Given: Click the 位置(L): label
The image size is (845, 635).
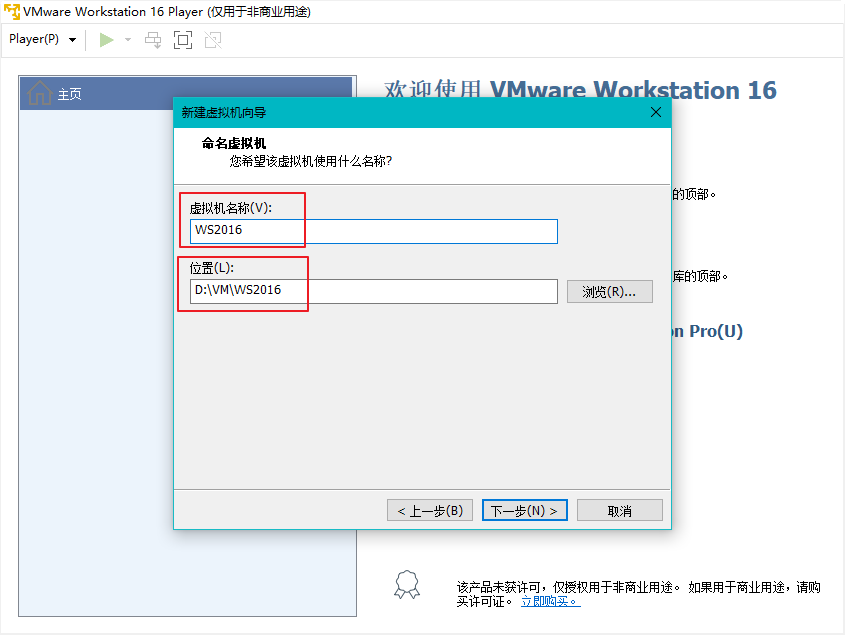Looking at the screenshot, I should pos(211,267).
